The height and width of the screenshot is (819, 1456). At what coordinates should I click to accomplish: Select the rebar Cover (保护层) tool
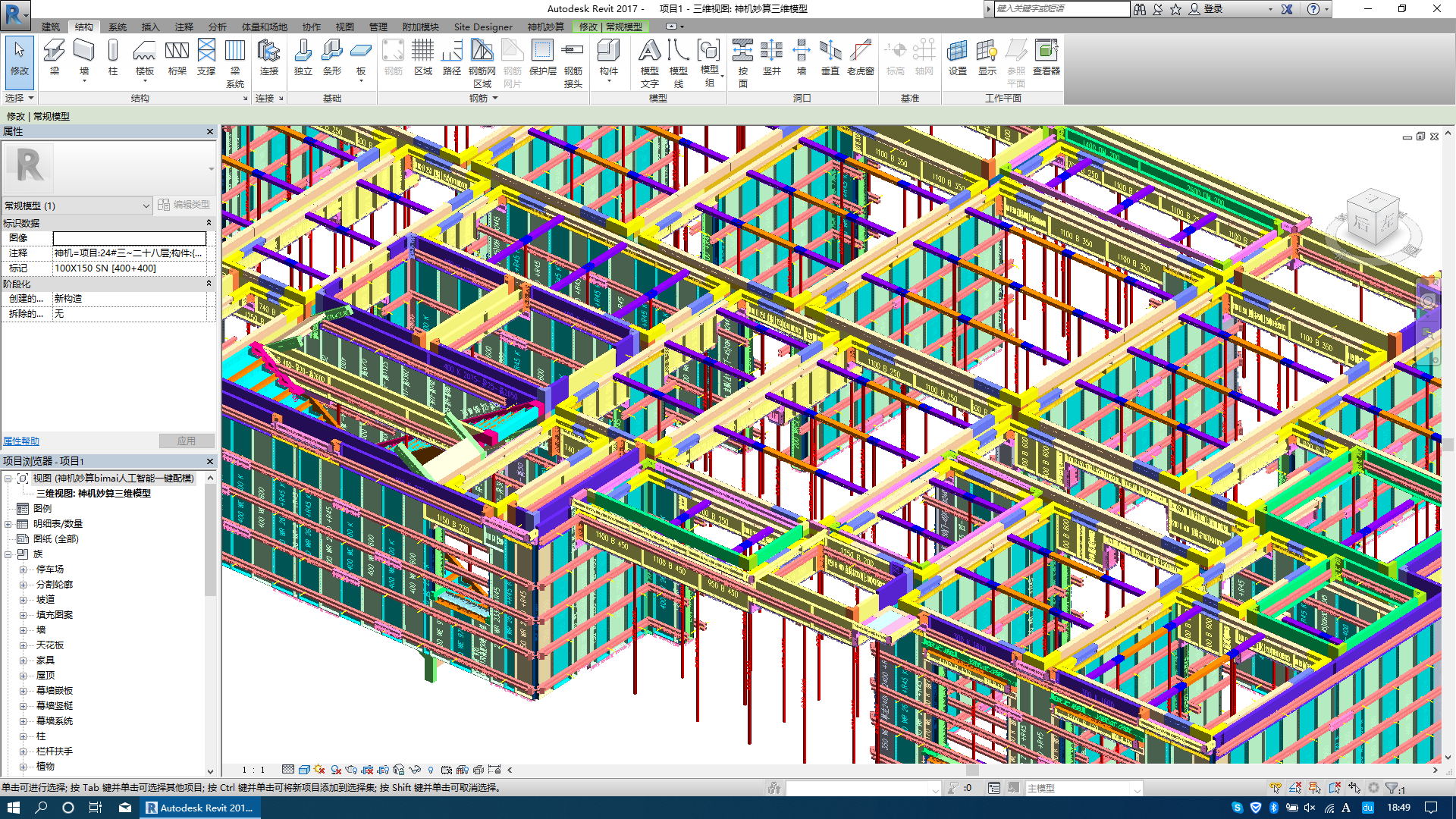(542, 58)
